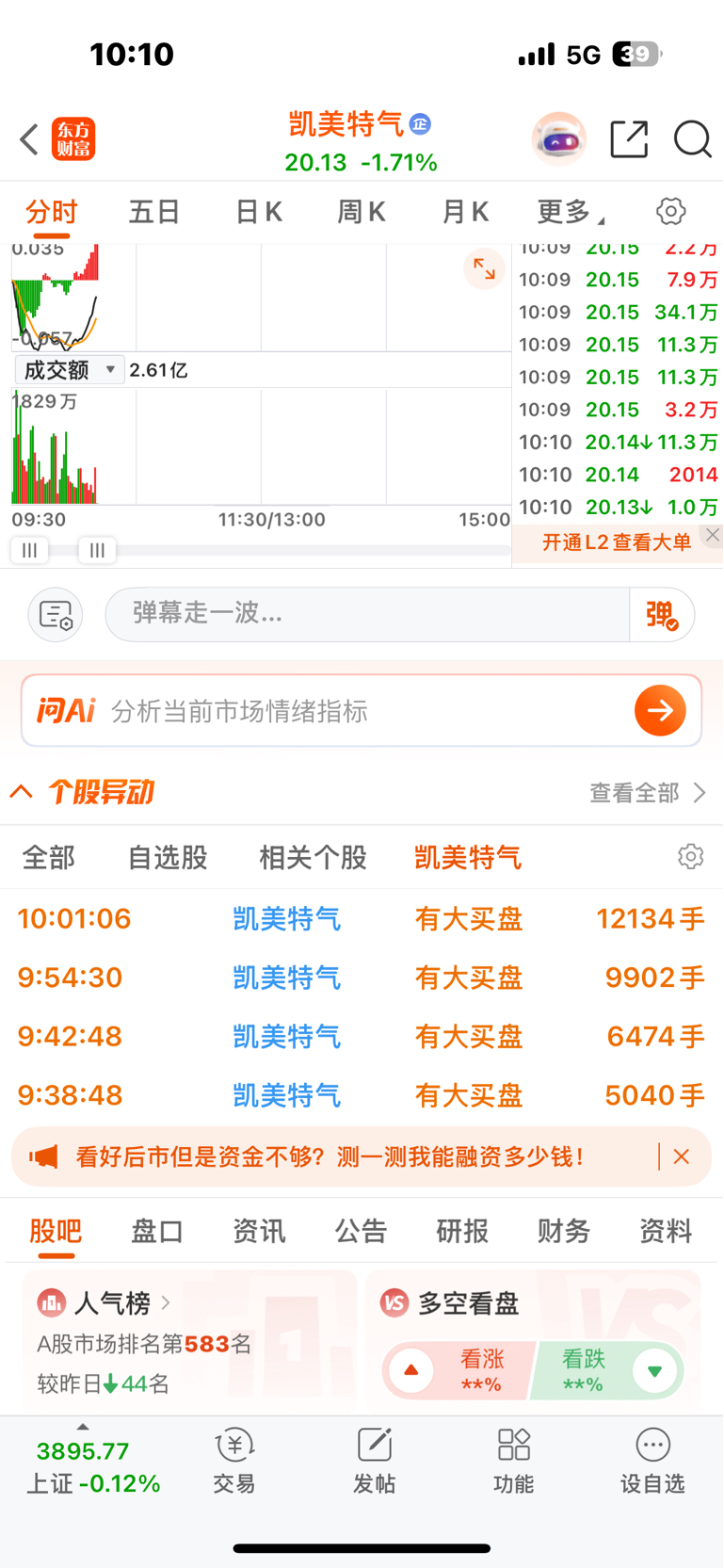Open 查看全部 link for 个股异动
Image resolution: width=724 pixels, height=1568 pixels.
pos(647,793)
